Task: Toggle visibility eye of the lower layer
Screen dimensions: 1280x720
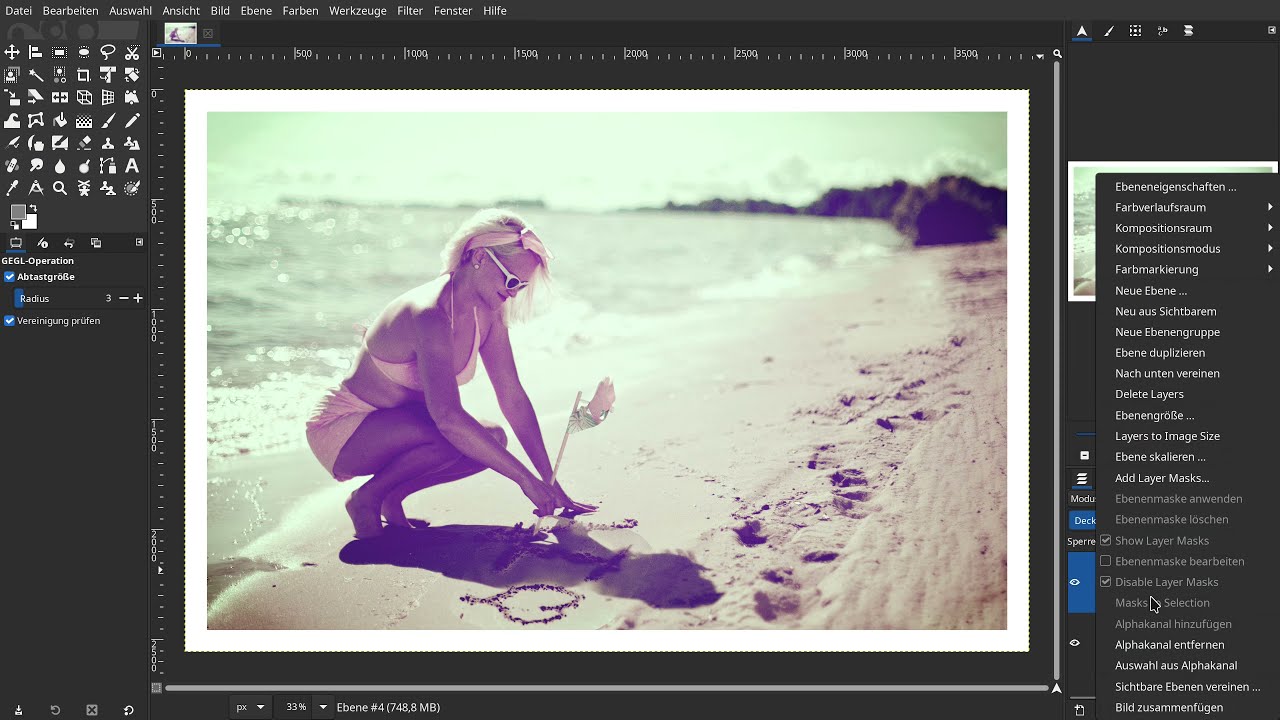Action: (x=1075, y=643)
